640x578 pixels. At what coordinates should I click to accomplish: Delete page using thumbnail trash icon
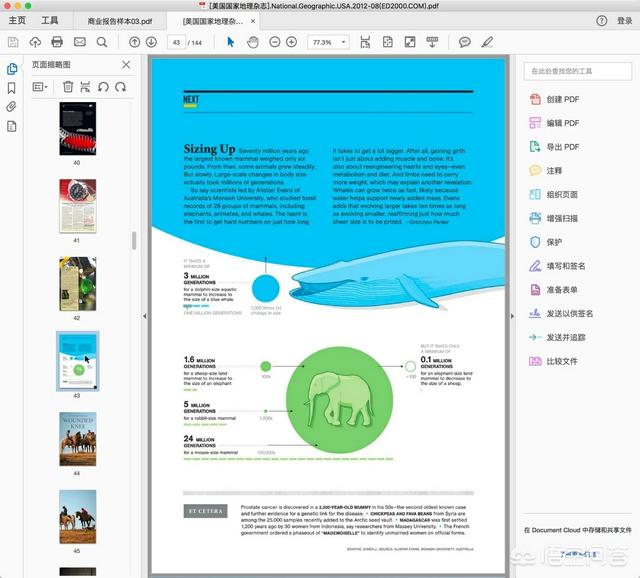click(68, 87)
